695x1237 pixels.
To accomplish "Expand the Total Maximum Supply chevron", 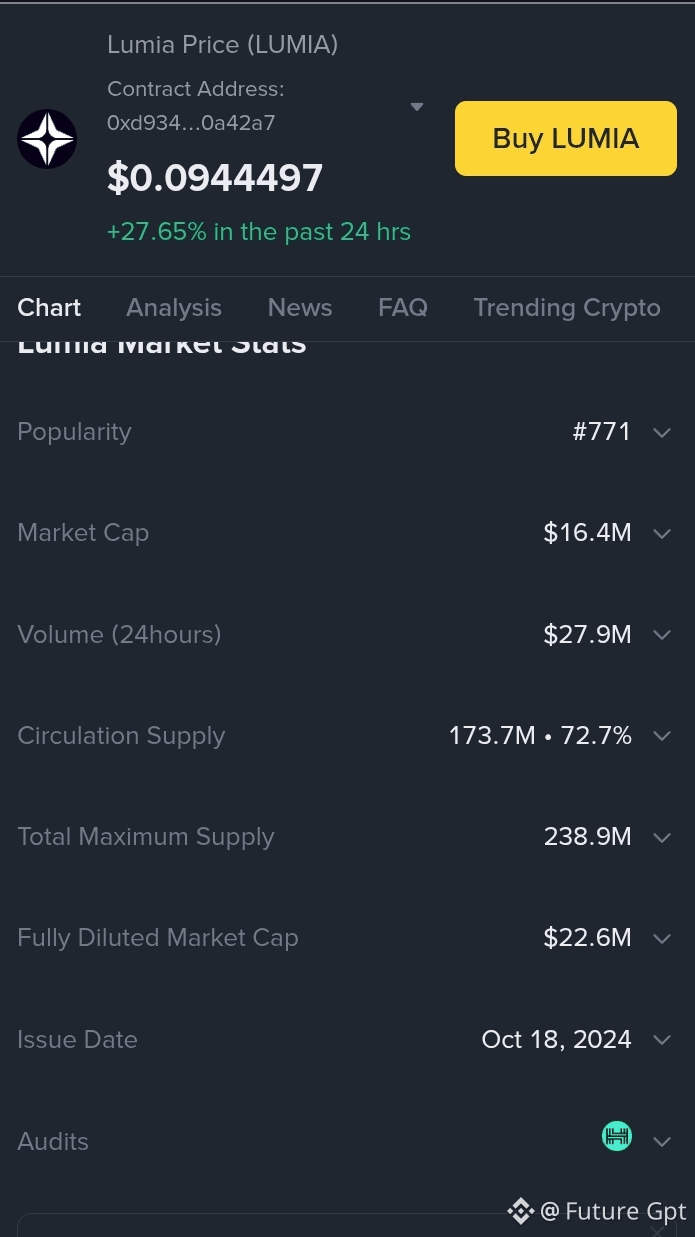I will 661,838.
